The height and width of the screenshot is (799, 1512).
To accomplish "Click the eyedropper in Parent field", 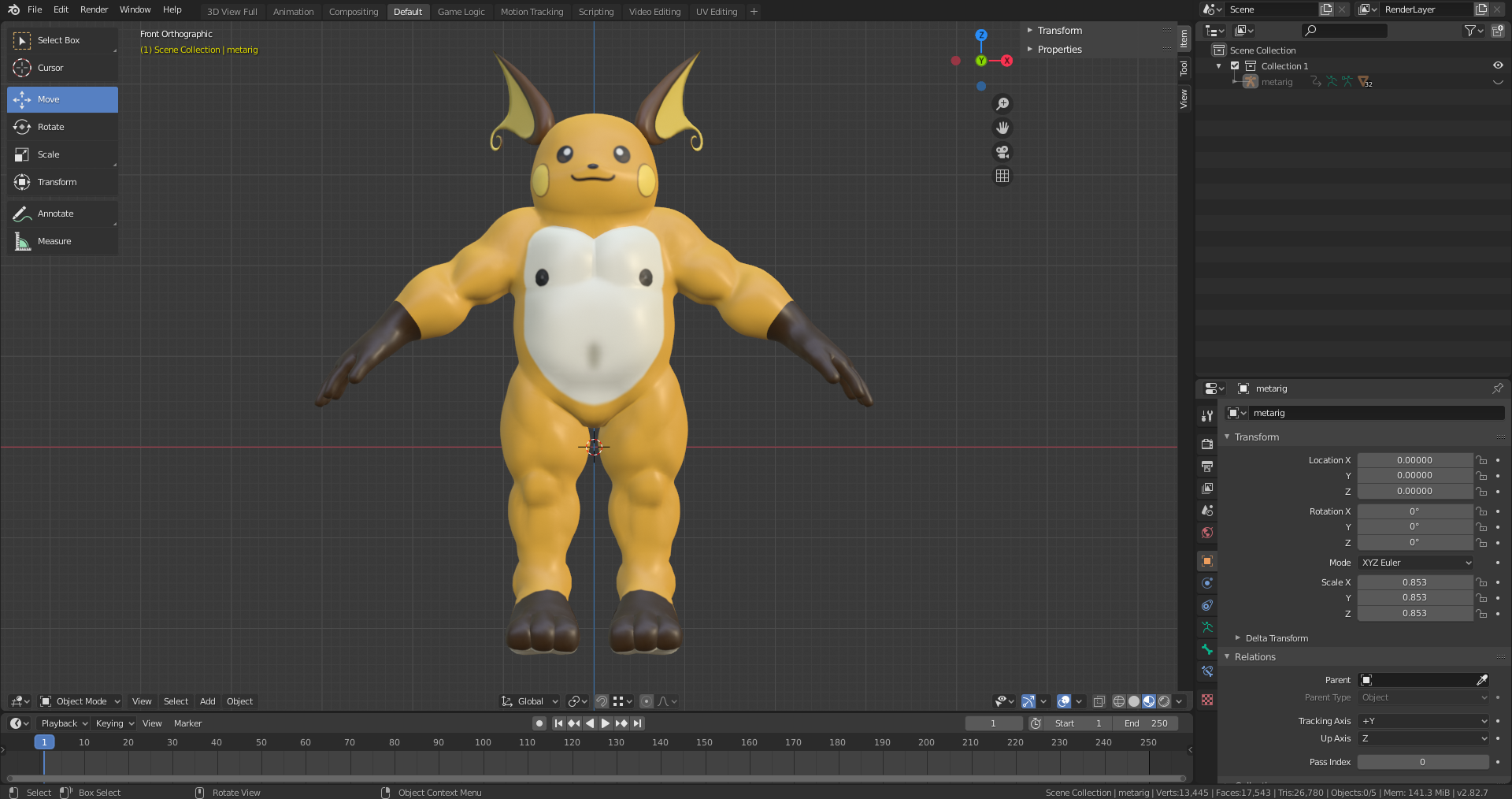I will point(1481,680).
